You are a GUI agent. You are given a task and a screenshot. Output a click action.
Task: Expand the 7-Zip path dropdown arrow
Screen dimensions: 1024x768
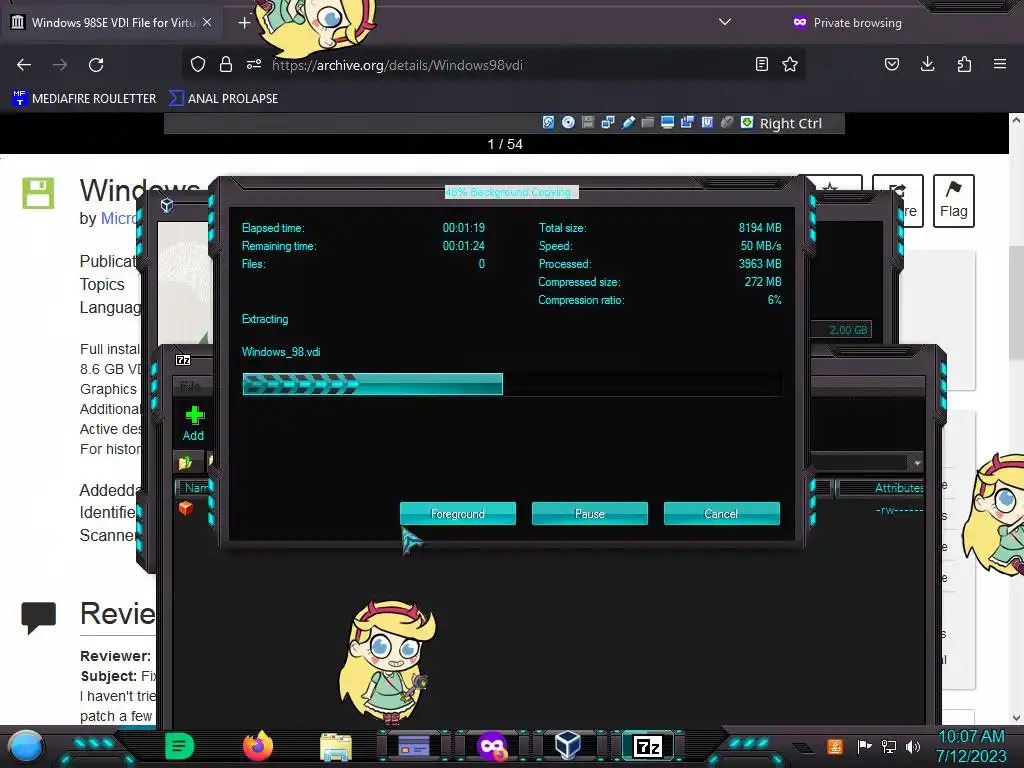(x=917, y=462)
